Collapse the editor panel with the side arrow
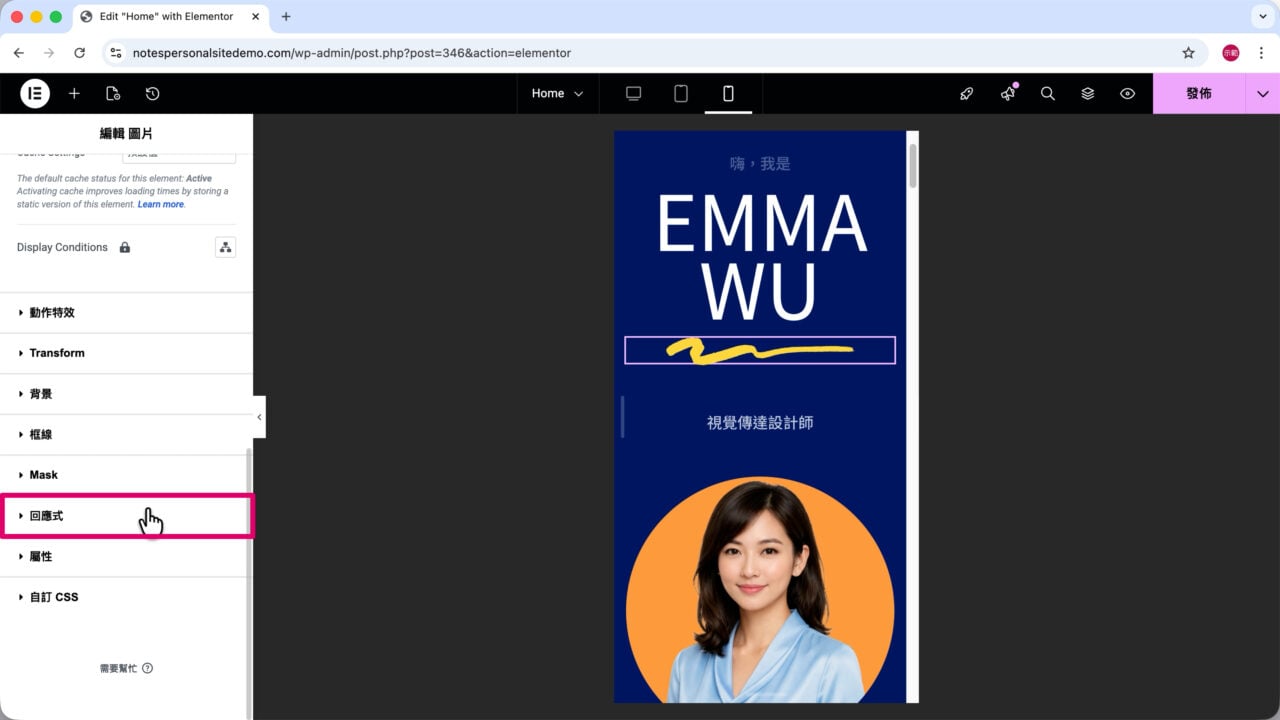 259,417
